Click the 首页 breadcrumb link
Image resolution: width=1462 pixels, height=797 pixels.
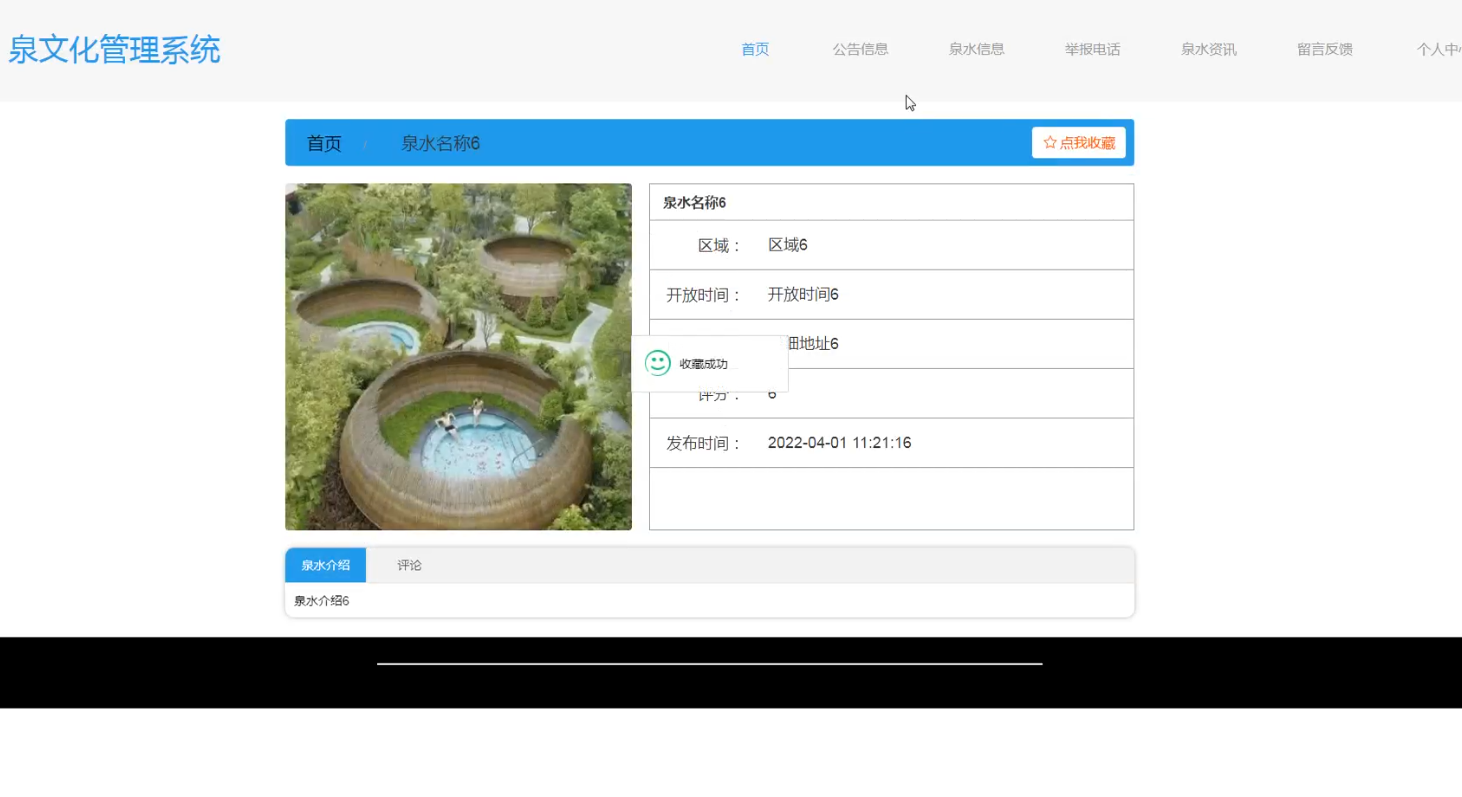point(324,143)
